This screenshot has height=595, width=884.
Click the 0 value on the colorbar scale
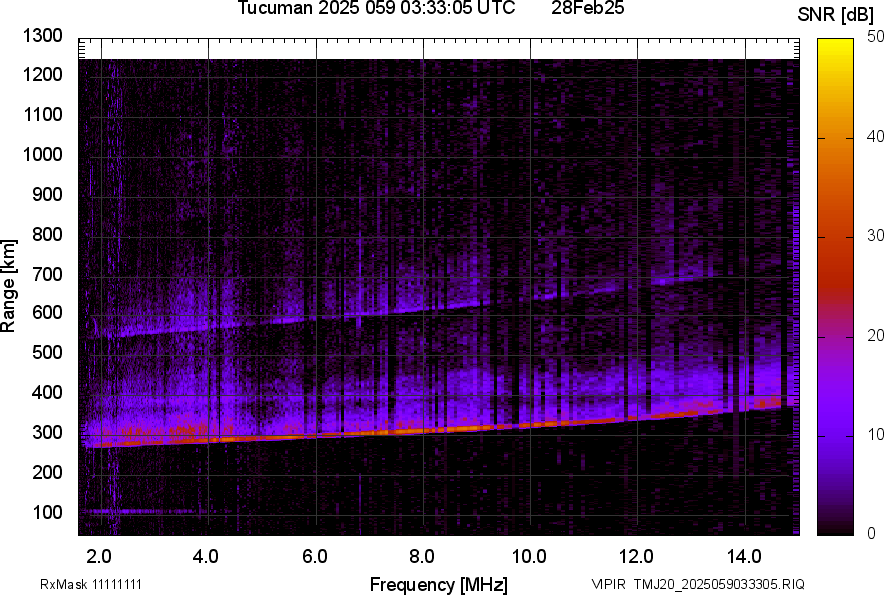[x=871, y=533]
